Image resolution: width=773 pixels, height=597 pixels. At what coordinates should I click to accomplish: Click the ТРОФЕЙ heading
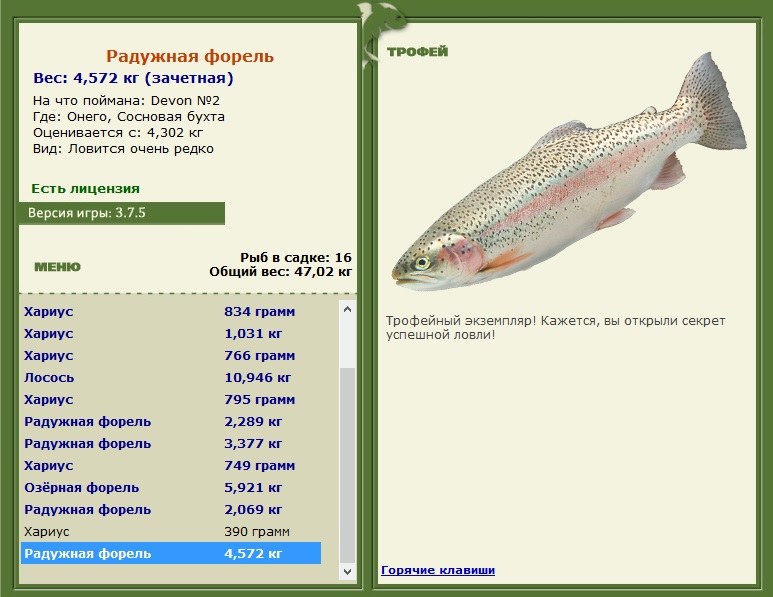[x=418, y=51]
